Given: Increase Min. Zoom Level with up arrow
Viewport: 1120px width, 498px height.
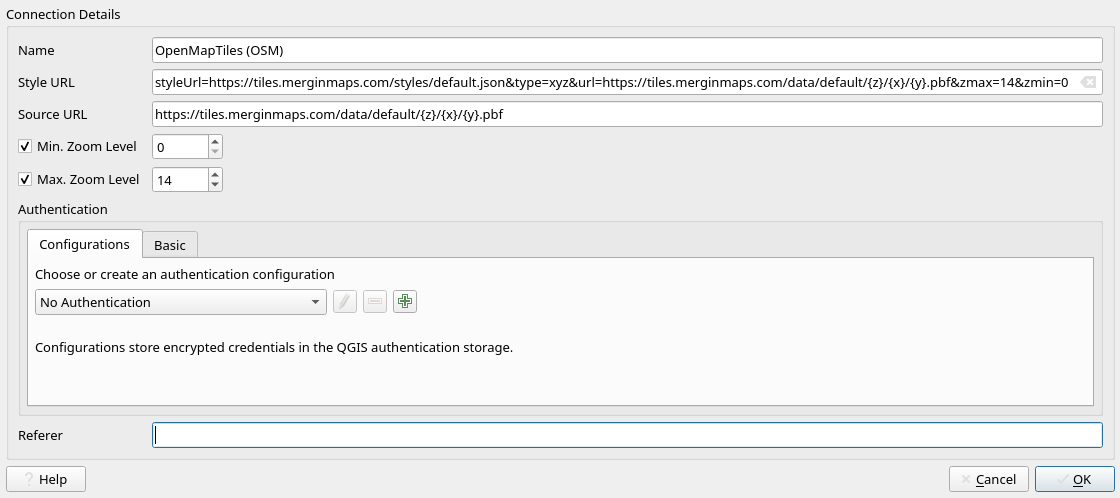Looking at the screenshot, I should (x=215, y=141).
